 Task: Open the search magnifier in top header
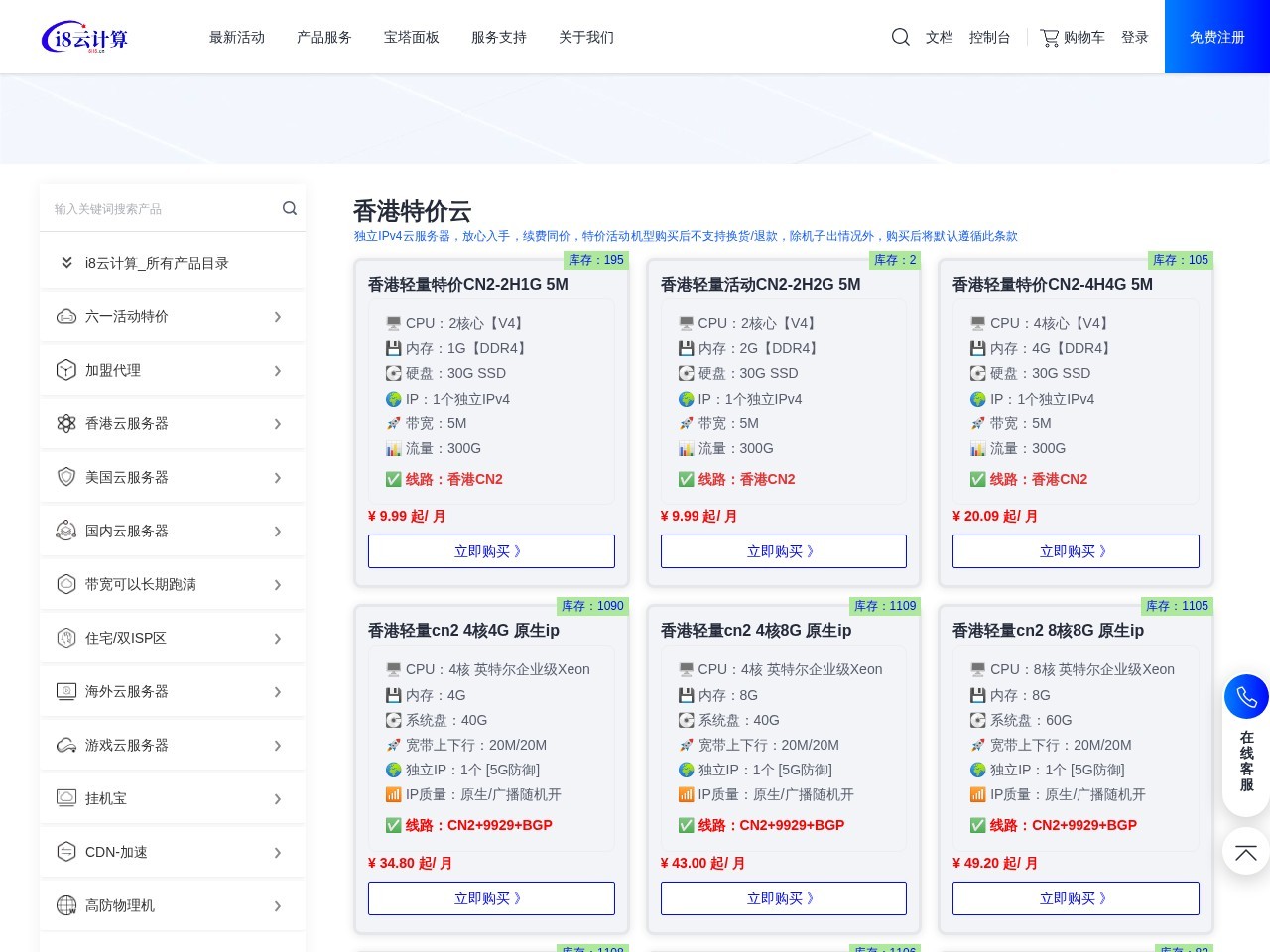click(901, 37)
